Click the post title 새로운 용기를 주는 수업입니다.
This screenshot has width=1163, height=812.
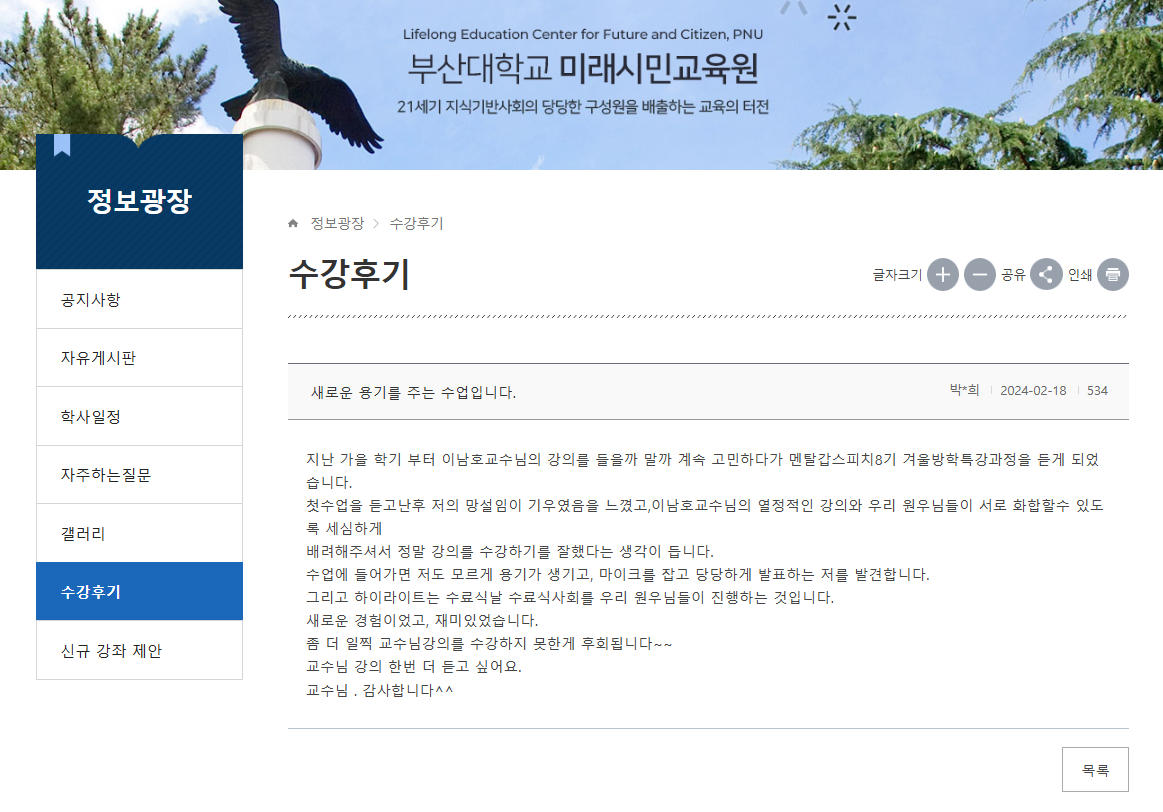point(413,392)
